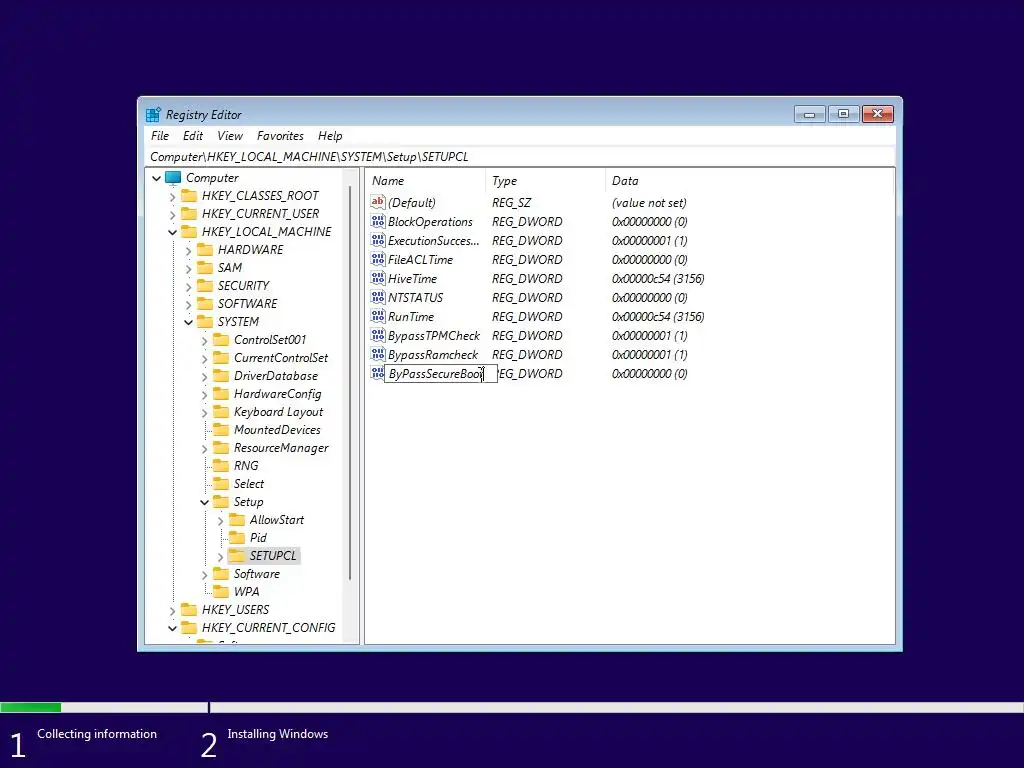This screenshot has height=768, width=1024.
Task: Click the FileACLTime DWORD icon
Action: 377,259
